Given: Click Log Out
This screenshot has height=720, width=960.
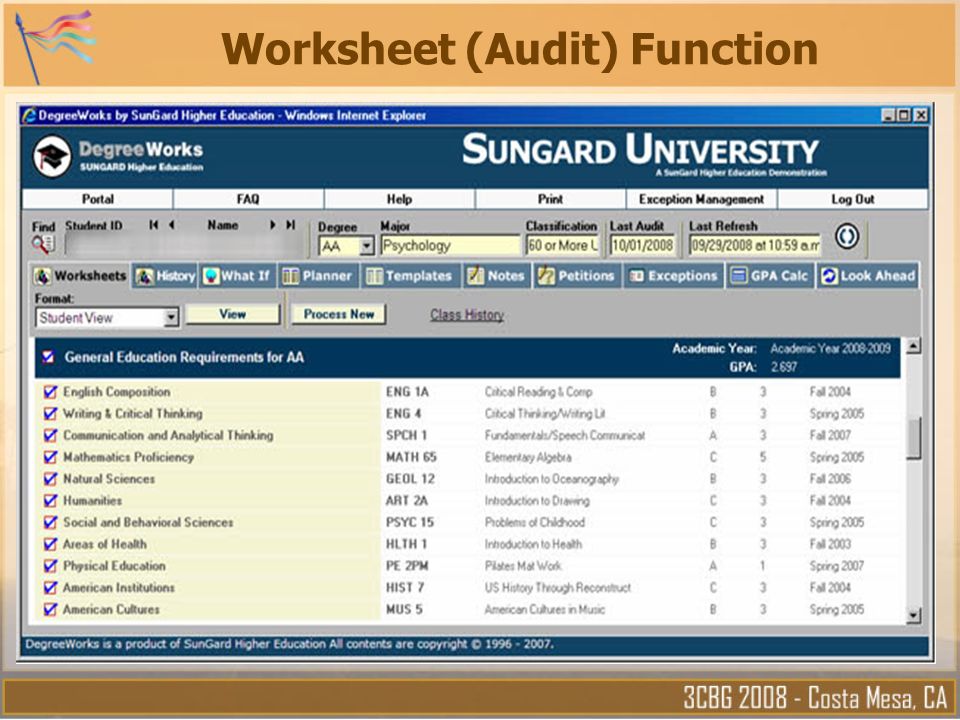Looking at the screenshot, I should [853, 199].
